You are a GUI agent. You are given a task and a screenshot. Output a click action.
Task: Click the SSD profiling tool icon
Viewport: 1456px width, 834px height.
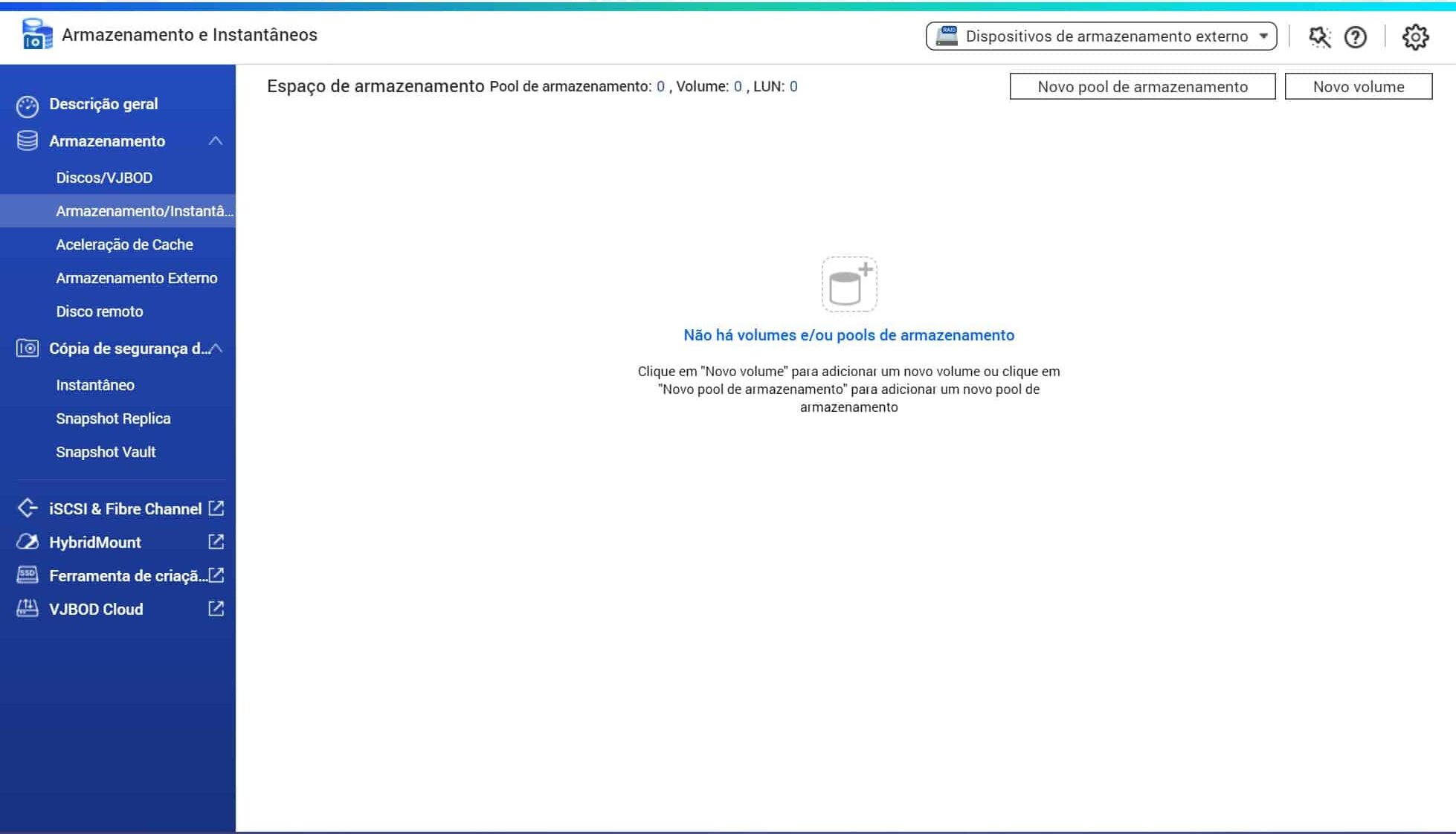28,575
